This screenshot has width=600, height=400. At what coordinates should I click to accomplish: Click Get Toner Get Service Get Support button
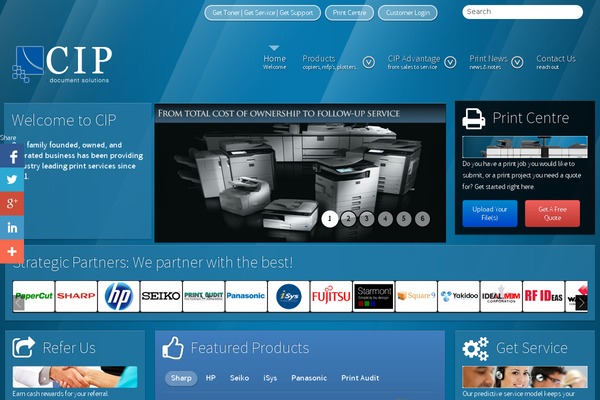point(262,13)
